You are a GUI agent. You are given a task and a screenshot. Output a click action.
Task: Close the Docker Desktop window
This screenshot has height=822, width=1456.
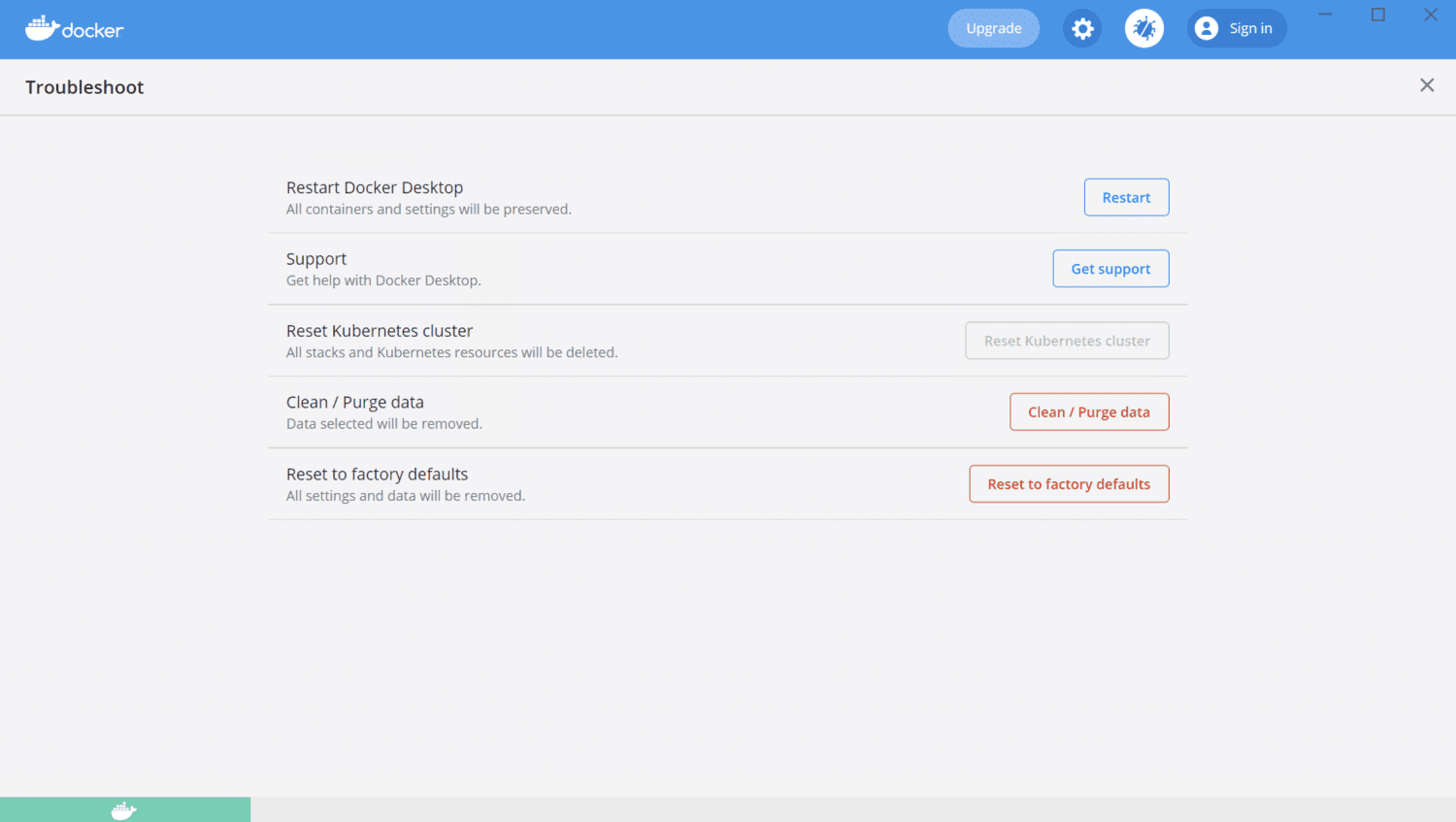point(1431,15)
